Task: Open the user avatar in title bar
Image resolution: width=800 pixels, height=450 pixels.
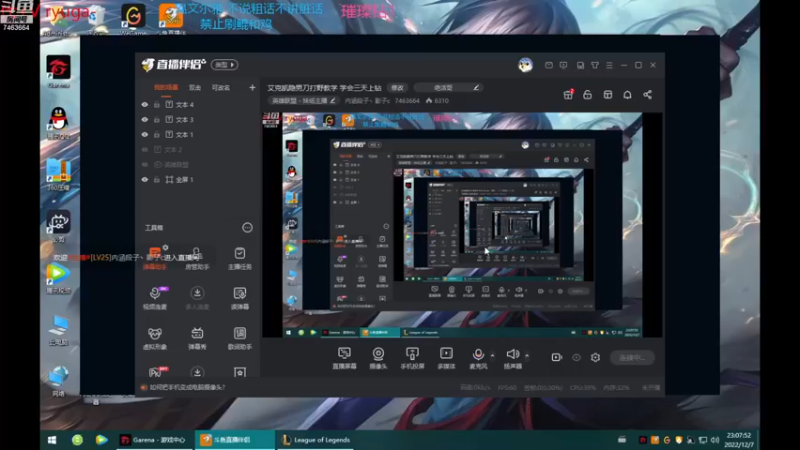Action: (526, 65)
